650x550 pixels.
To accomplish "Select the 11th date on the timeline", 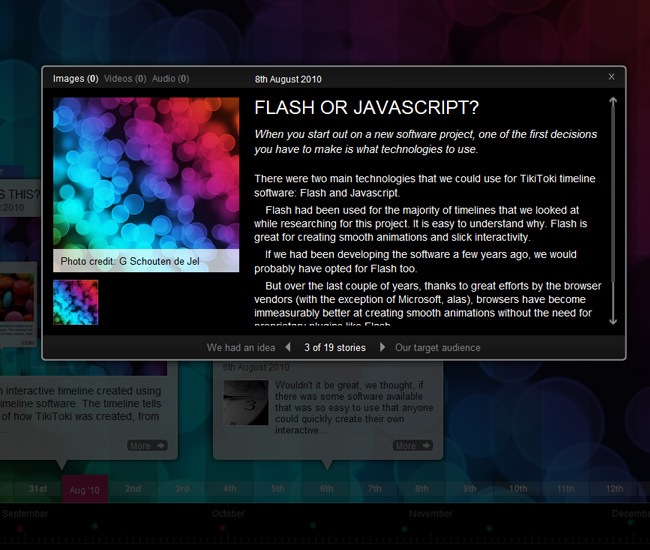I will click(x=565, y=489).
